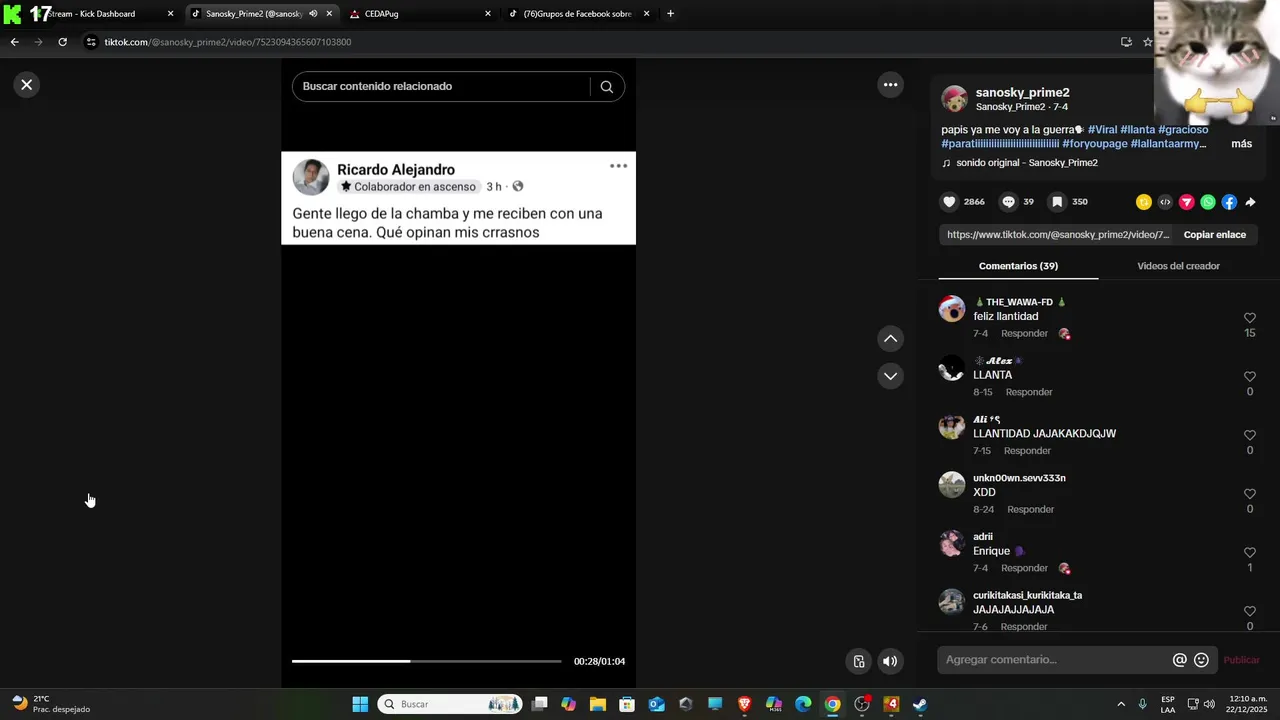This screenshot has width=1280, height=720.
Task: Insert mention with @ icon in comment box
Action: [1180, 660]
